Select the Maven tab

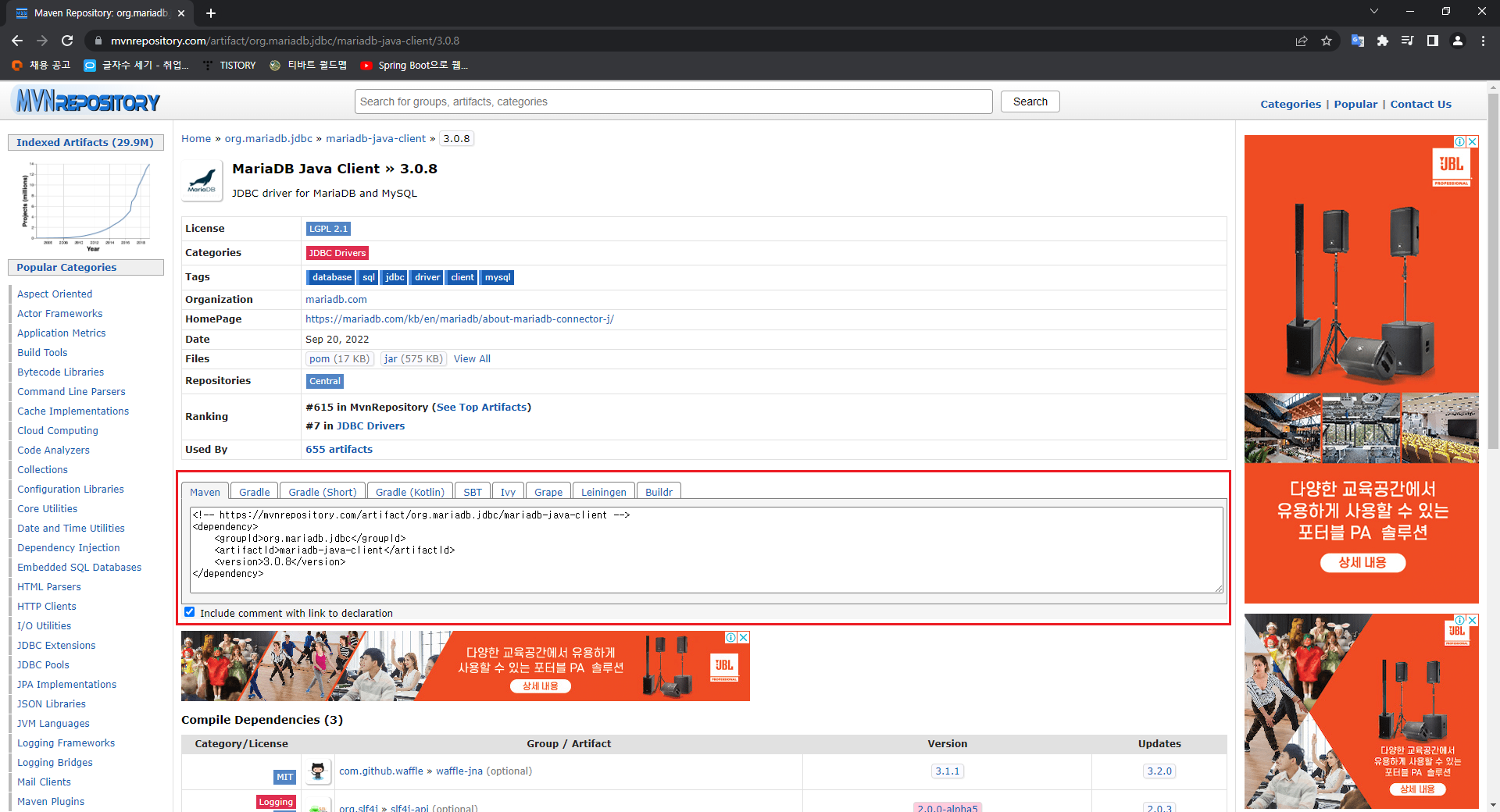point(205,492)
